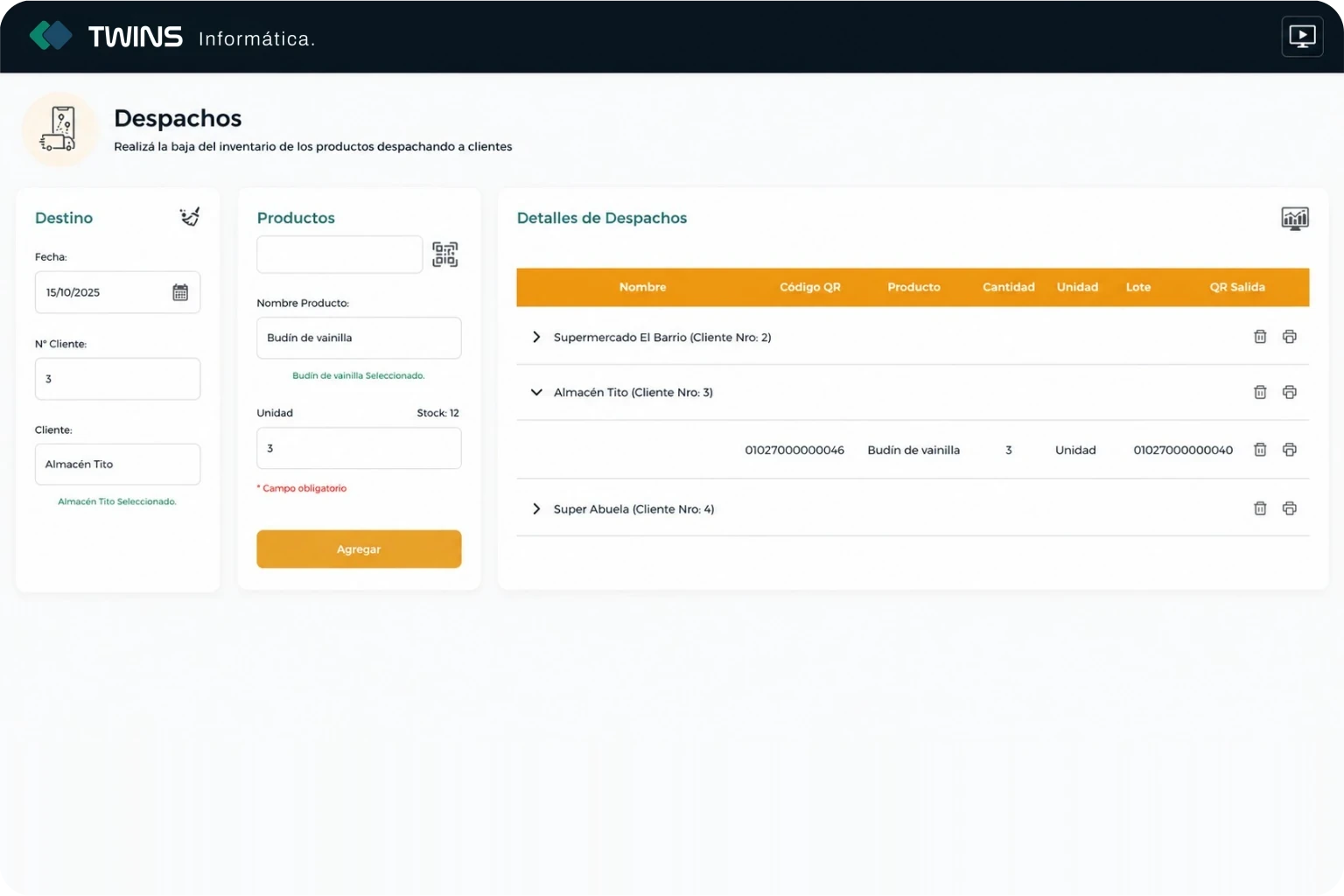
Task: Click the Despachos page heading
Action: point(178,118)
